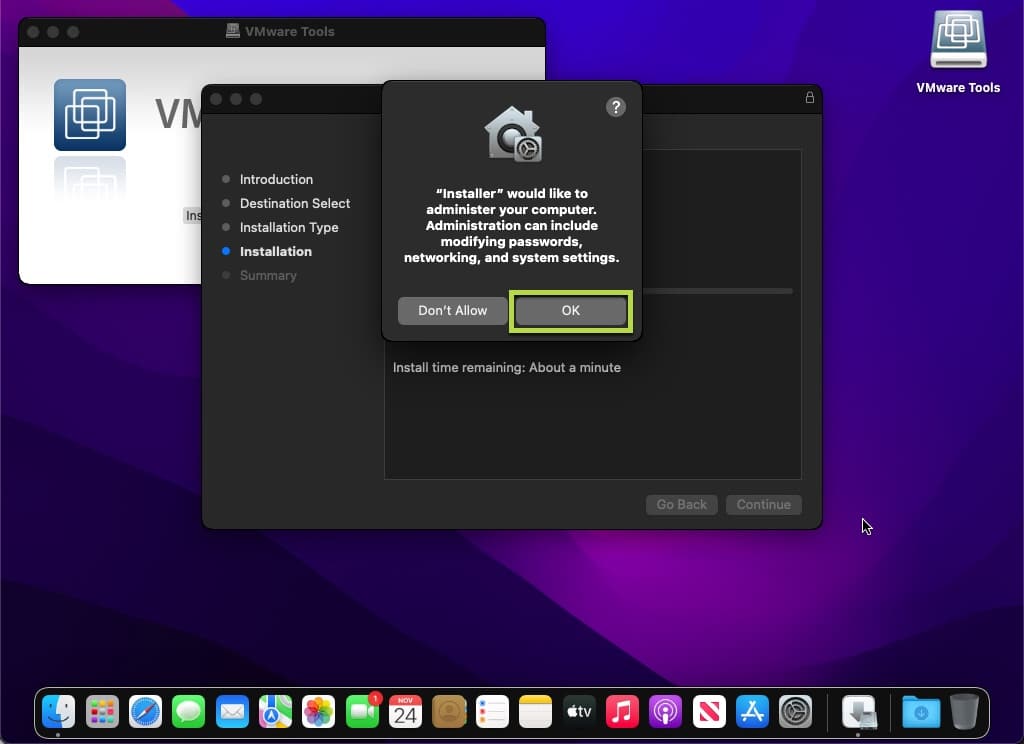Open Mail from the Dock

click(232, 711)
